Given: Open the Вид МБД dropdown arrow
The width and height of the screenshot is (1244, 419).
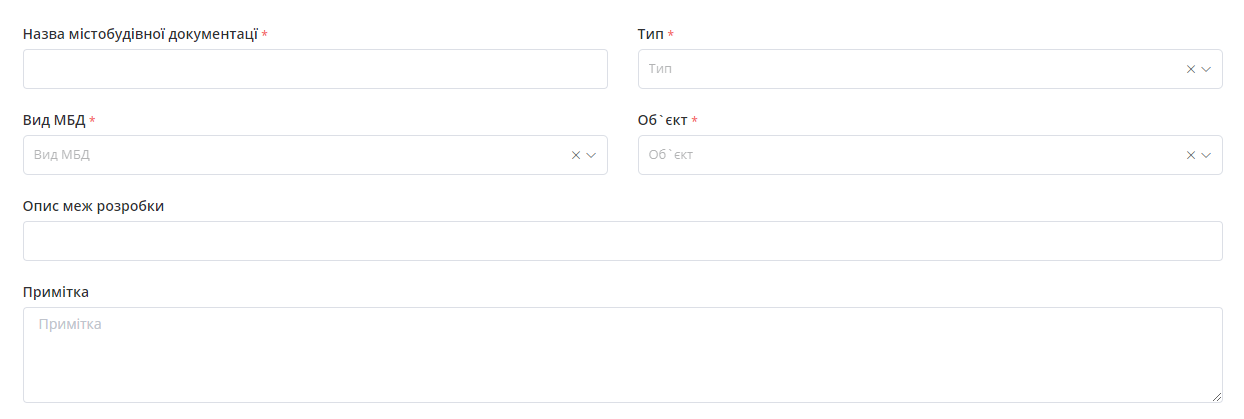Looking at the screenshot, I should (x=591, y=155).
